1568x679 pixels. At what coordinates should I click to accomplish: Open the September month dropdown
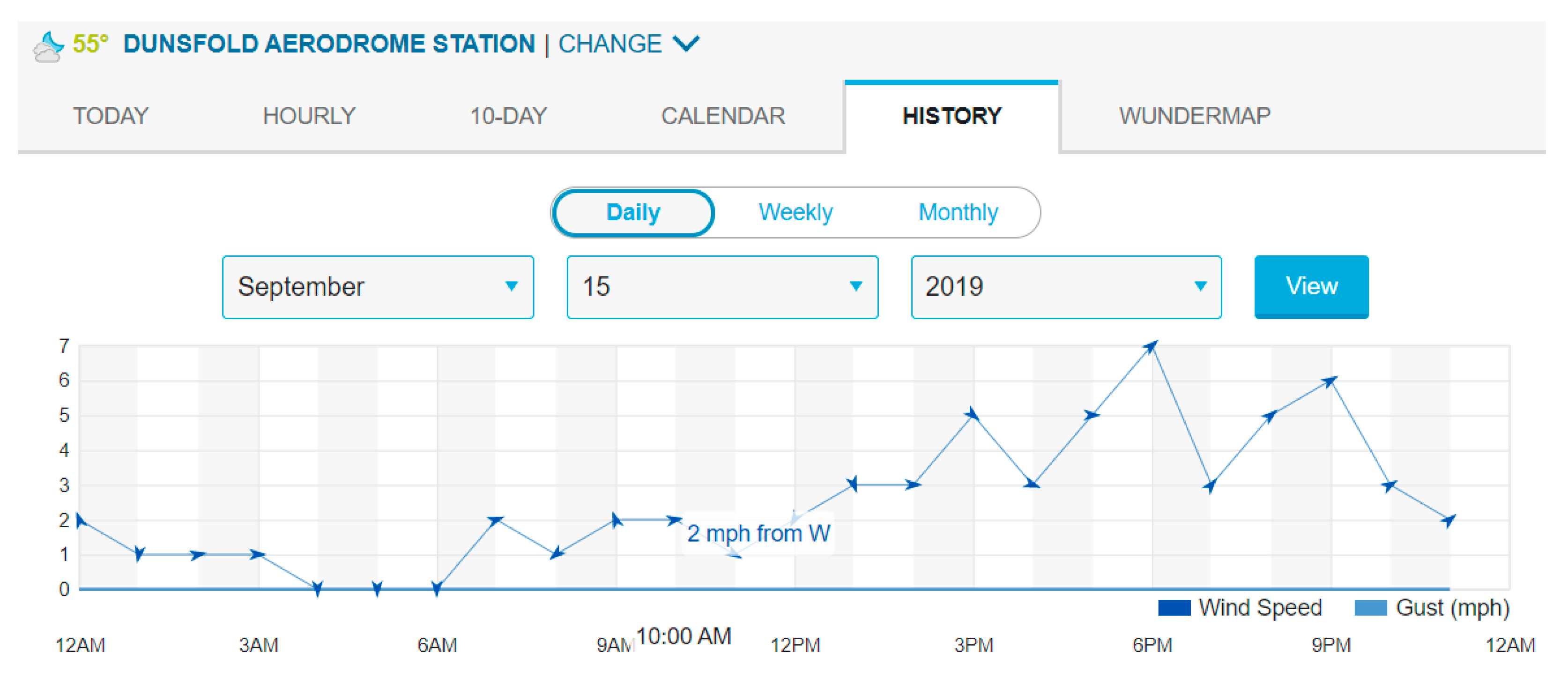[x=378, y=287]
